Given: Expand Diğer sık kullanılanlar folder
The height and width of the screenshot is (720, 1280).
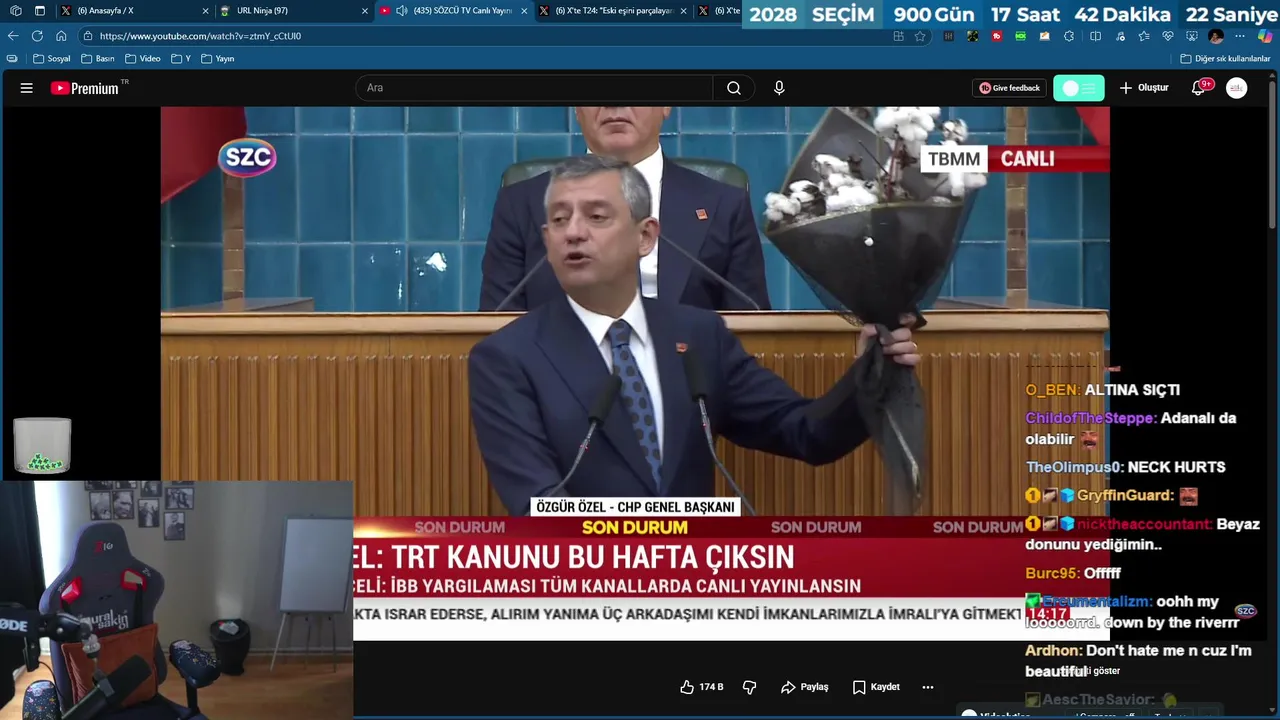Looking at the screenshot, I should [1225, 59].
